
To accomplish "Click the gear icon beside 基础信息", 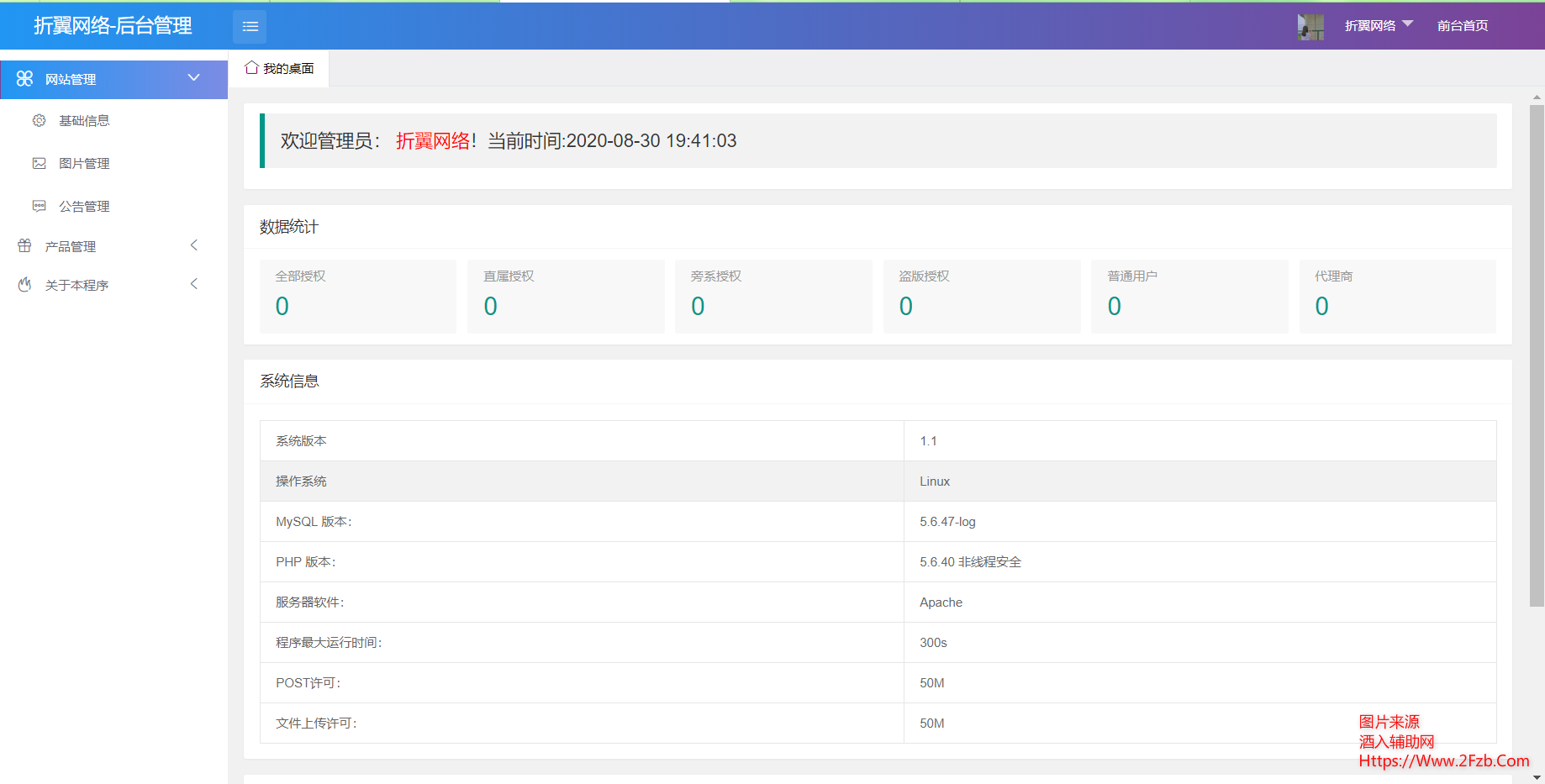I will coord(39,120).
